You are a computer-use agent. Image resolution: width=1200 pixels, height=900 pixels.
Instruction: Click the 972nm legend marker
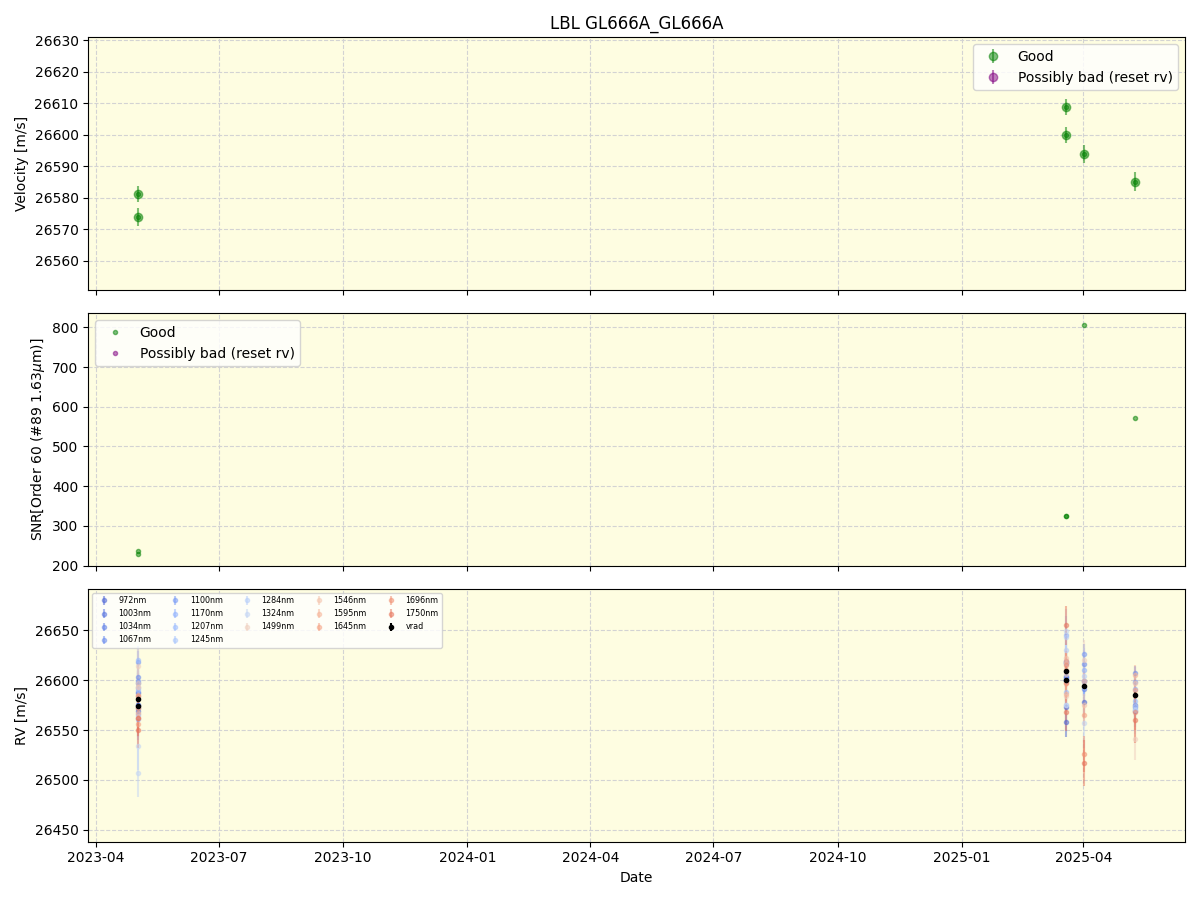[x=104, y=601]
